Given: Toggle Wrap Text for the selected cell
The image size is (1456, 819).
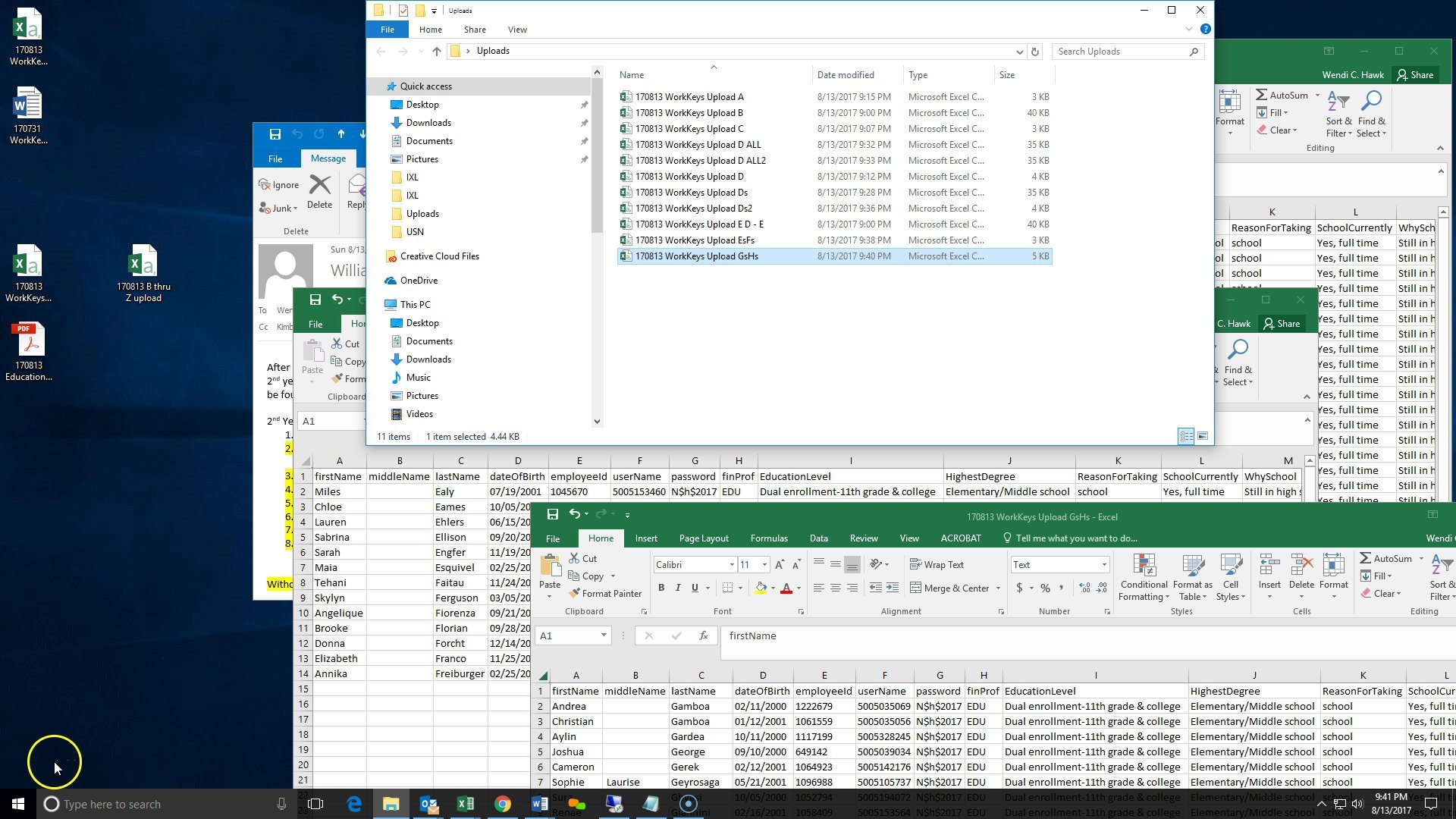Looking at the screenshot, I should 937,564.
